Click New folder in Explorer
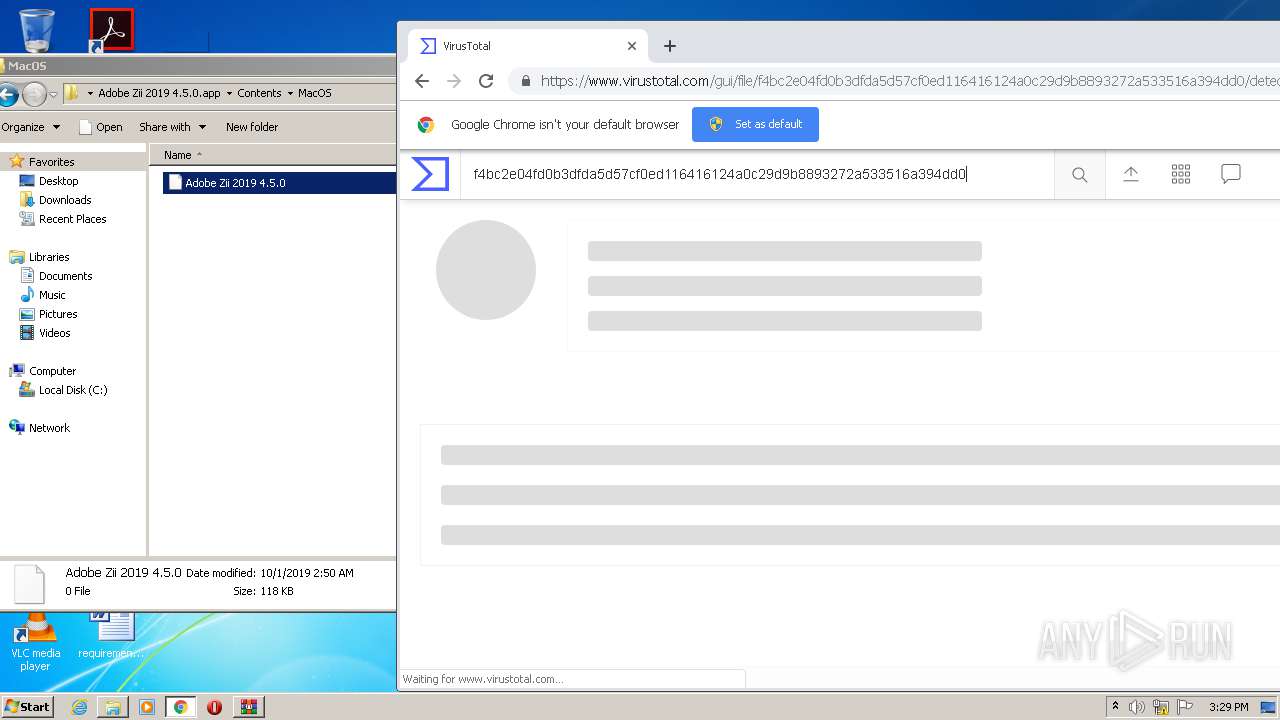This screenshot has height=720, width=1280. 252,127
